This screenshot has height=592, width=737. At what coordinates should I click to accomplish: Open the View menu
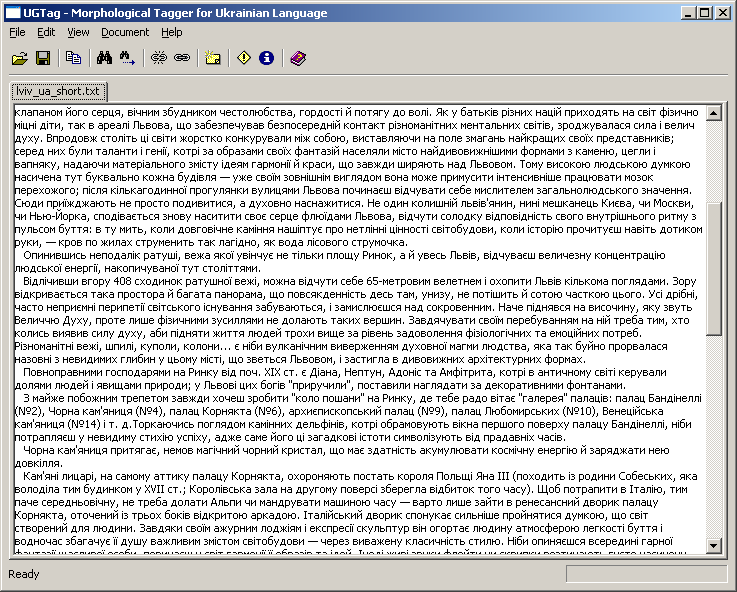tap(78, 32)
